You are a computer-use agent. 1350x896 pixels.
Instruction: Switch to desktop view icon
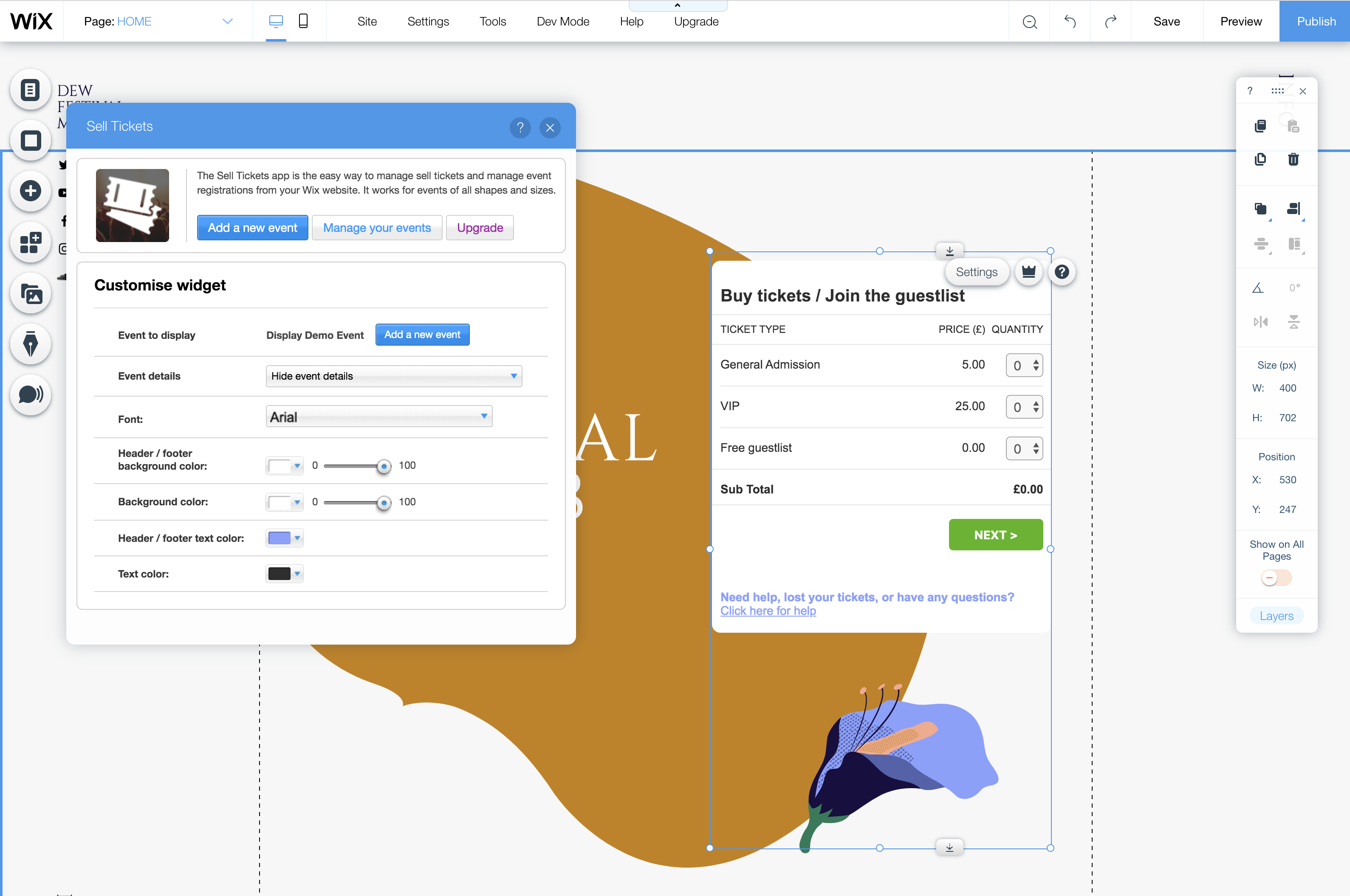coord(276,22)
